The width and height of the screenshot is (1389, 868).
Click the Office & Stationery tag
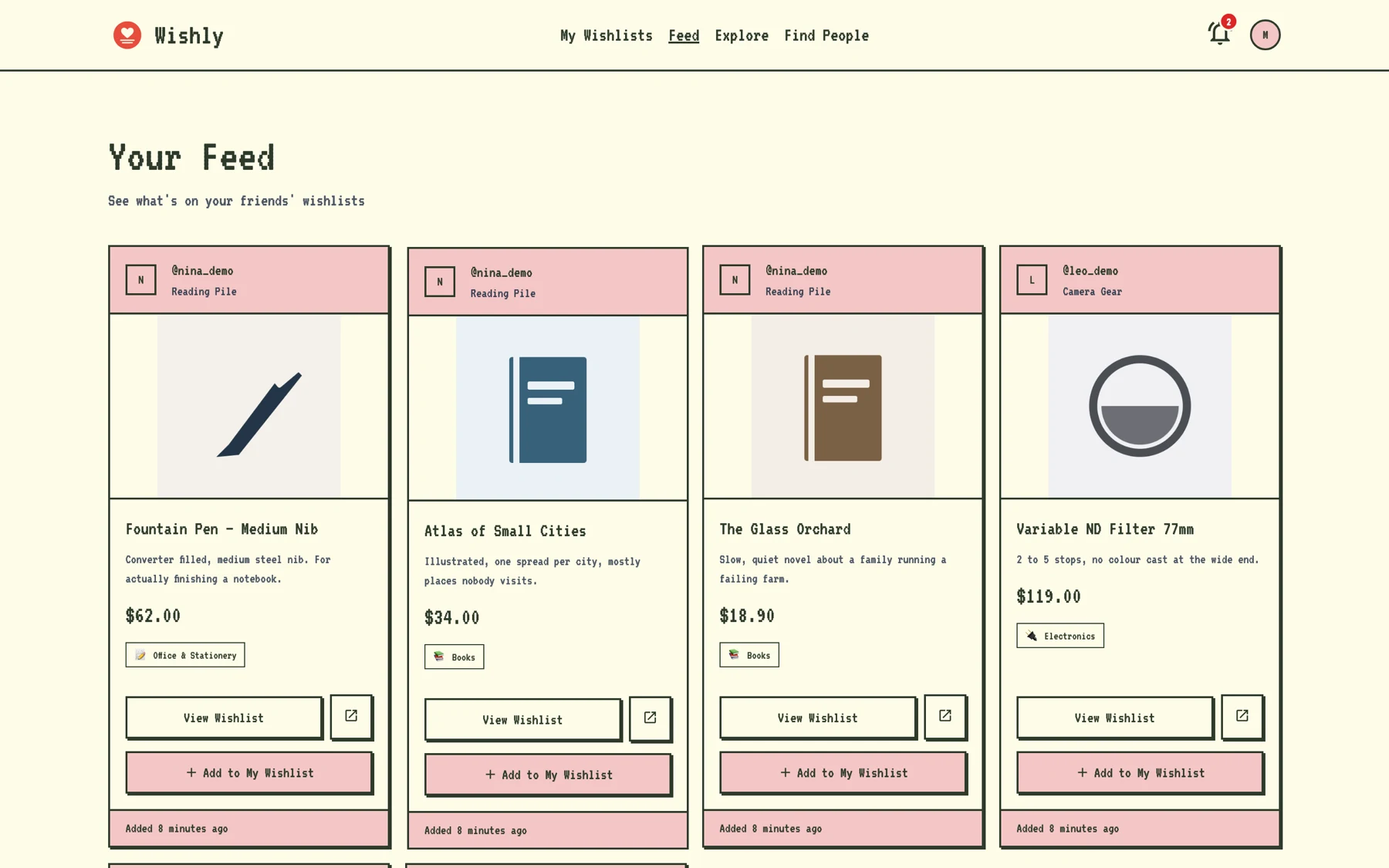[x=185, y=655]
